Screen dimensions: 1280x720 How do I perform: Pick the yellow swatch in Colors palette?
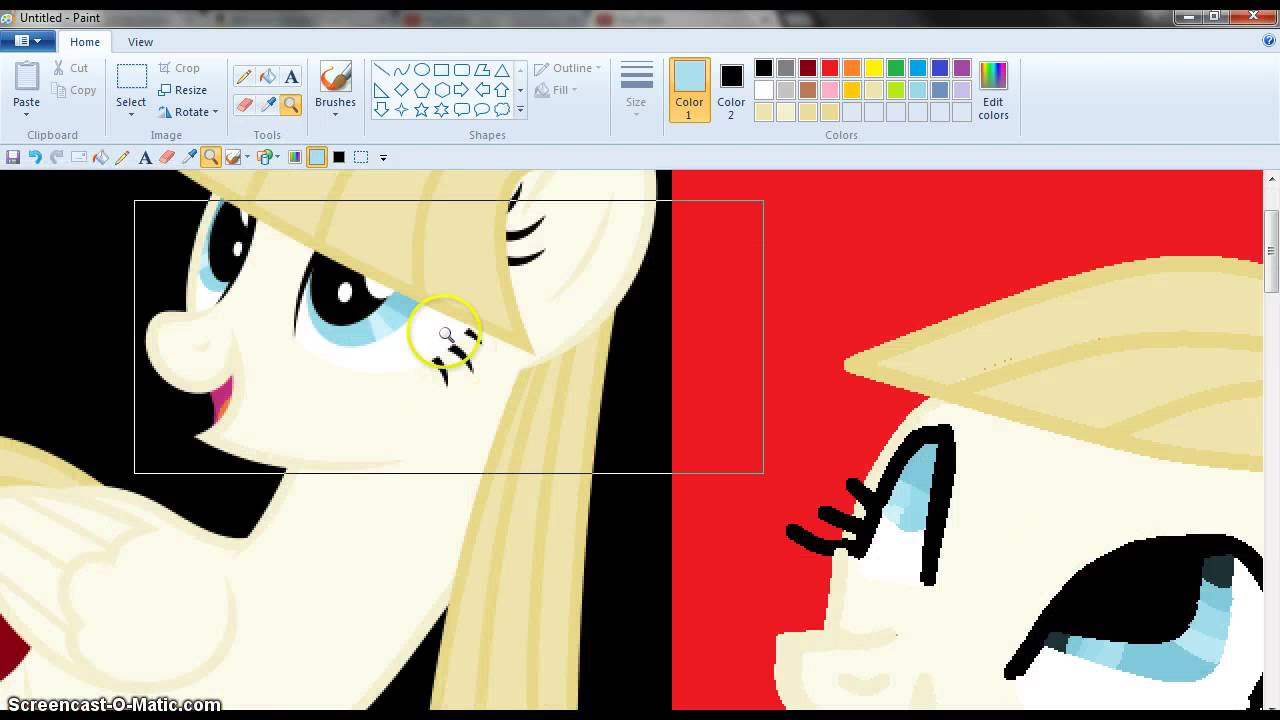(874, 68)
